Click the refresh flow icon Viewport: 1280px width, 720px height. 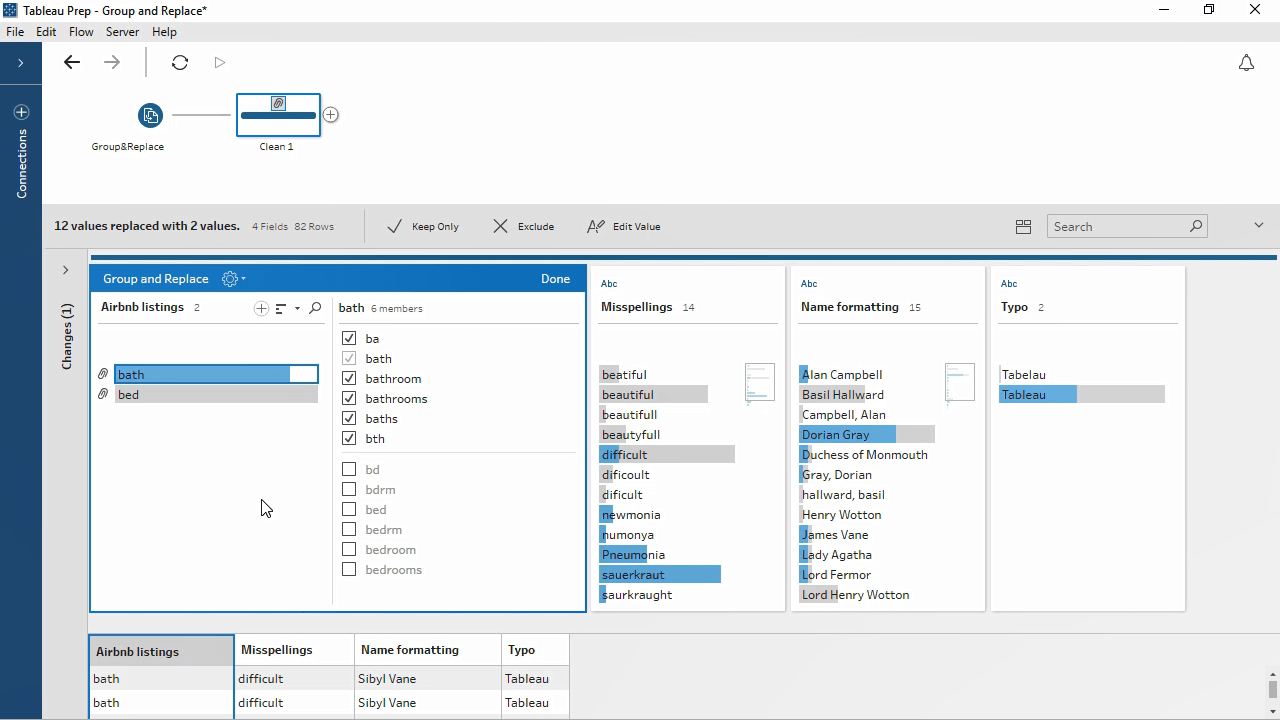(180, 62)
